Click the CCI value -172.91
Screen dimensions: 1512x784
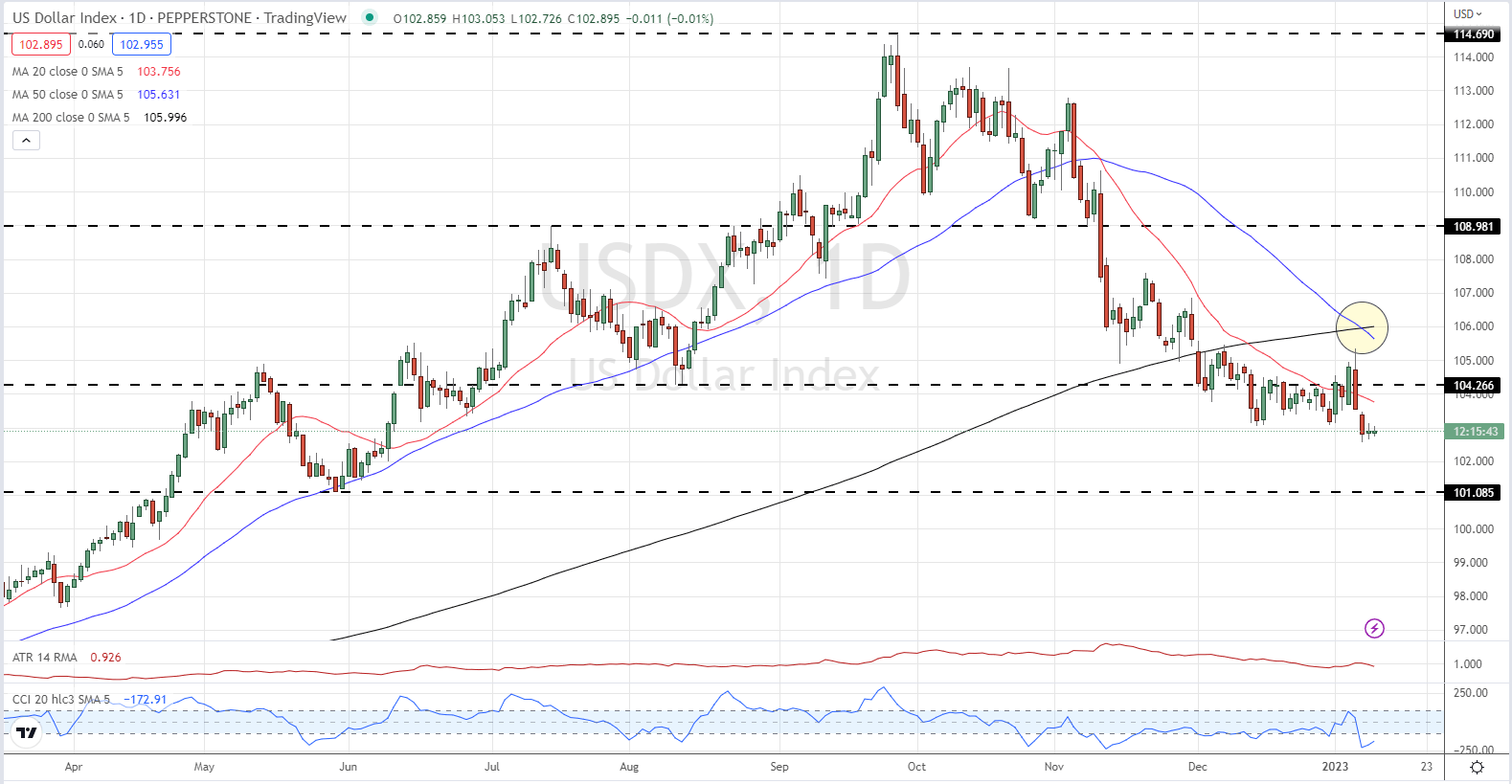click(146, 700)
